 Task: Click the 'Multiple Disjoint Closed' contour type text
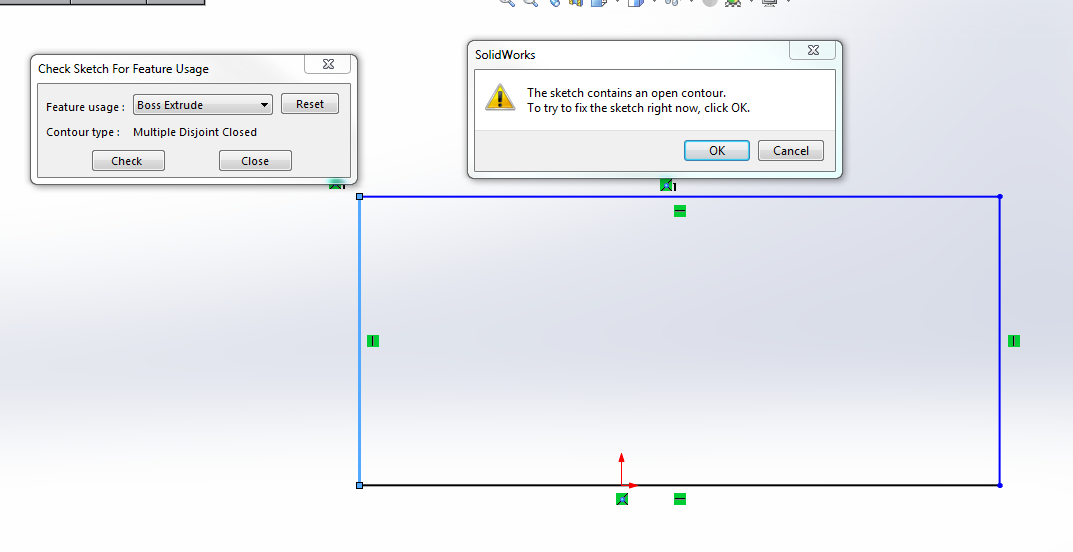click(x=195, y=132)
